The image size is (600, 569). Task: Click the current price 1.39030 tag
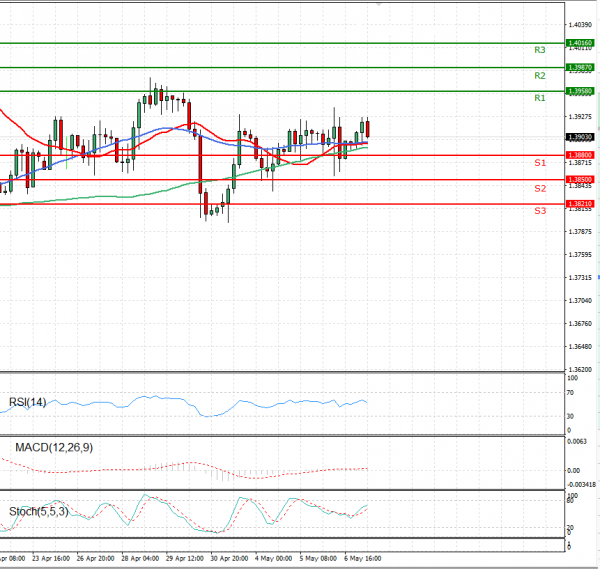coord(580,137)
